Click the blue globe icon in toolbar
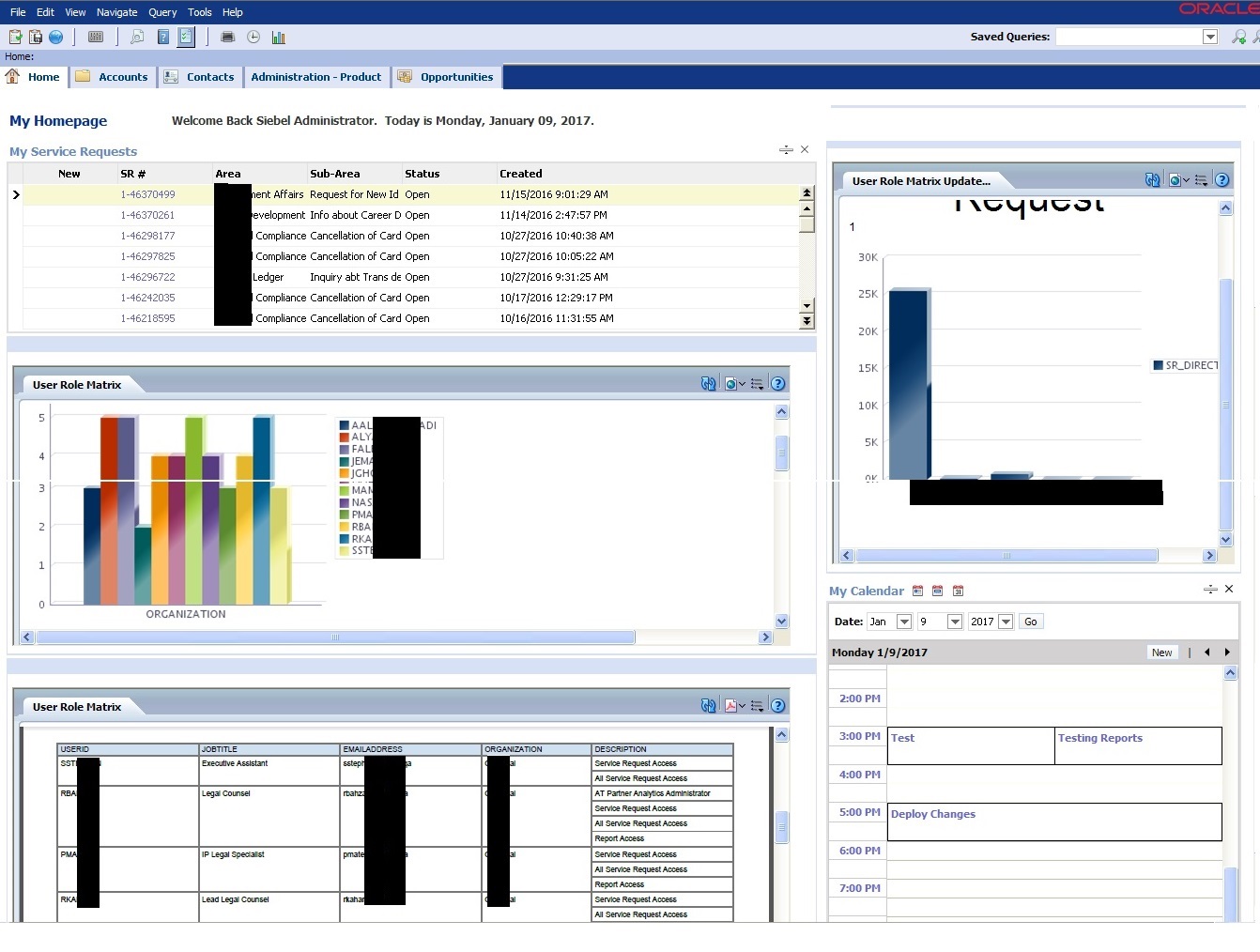 click(x=56, y=37)
